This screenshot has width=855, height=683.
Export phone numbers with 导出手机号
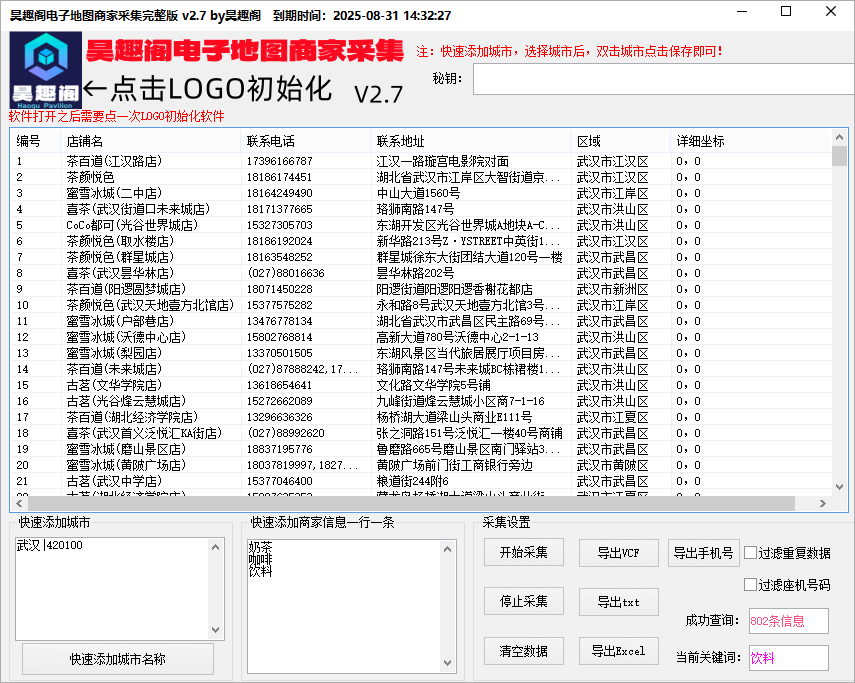click(704, 553)
